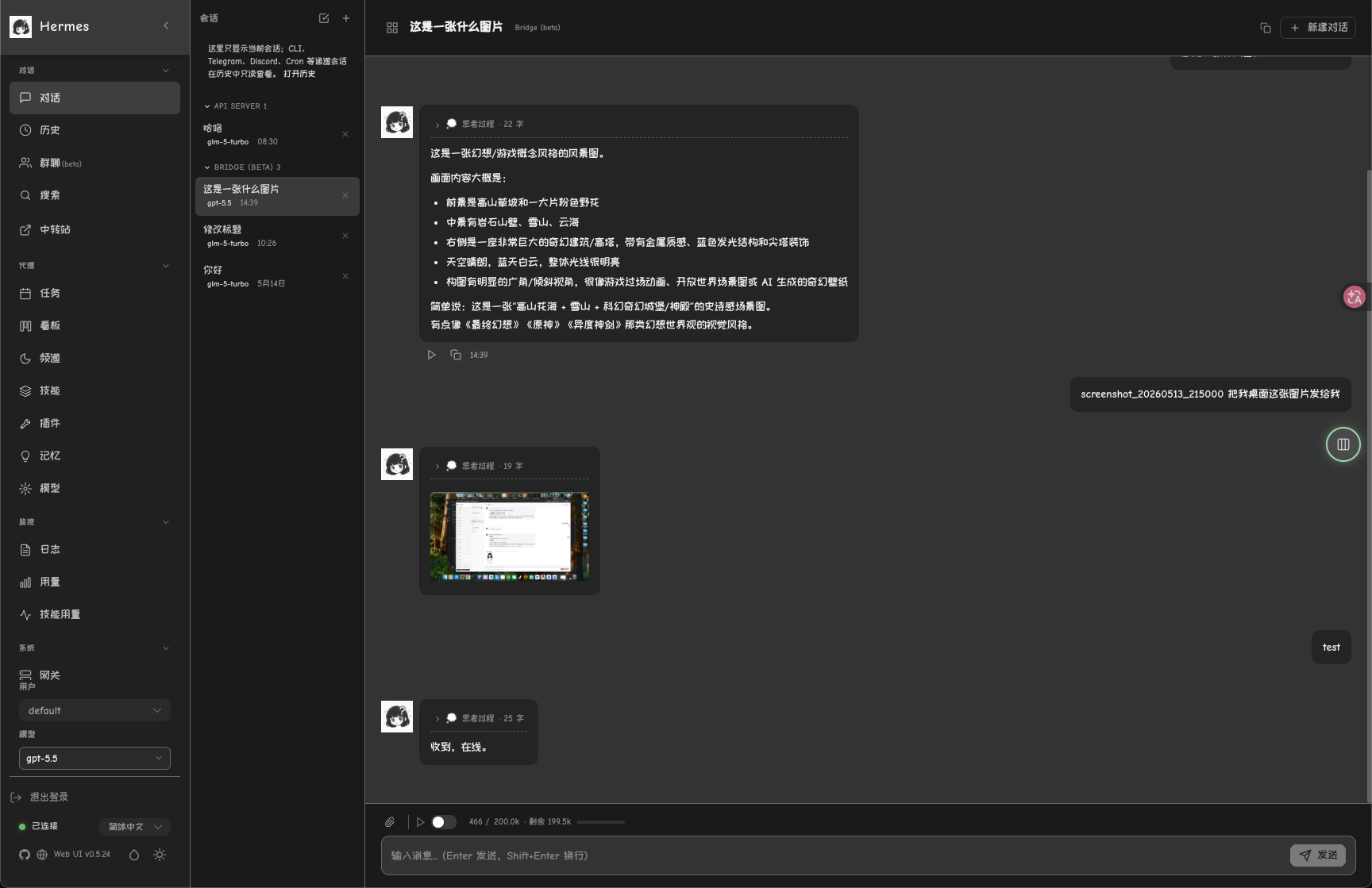Open the 中转站 relay page
The width and height of the screenshot is (1372, 888).
[94, 229]
